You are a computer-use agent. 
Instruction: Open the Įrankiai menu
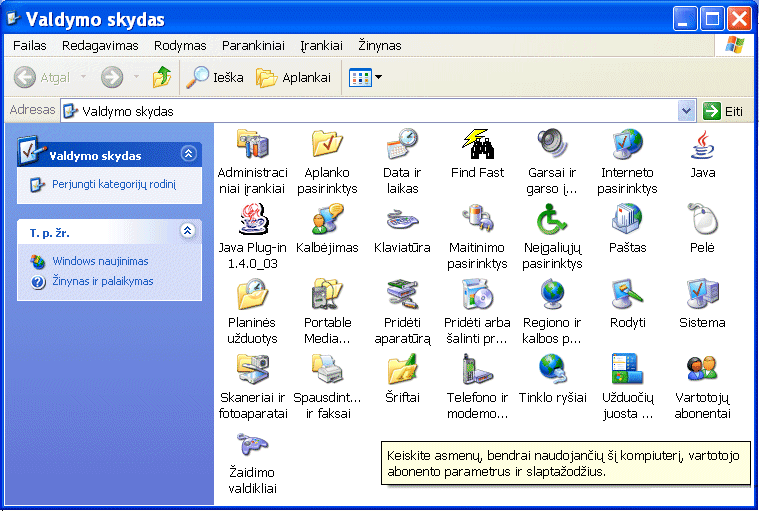321,45
